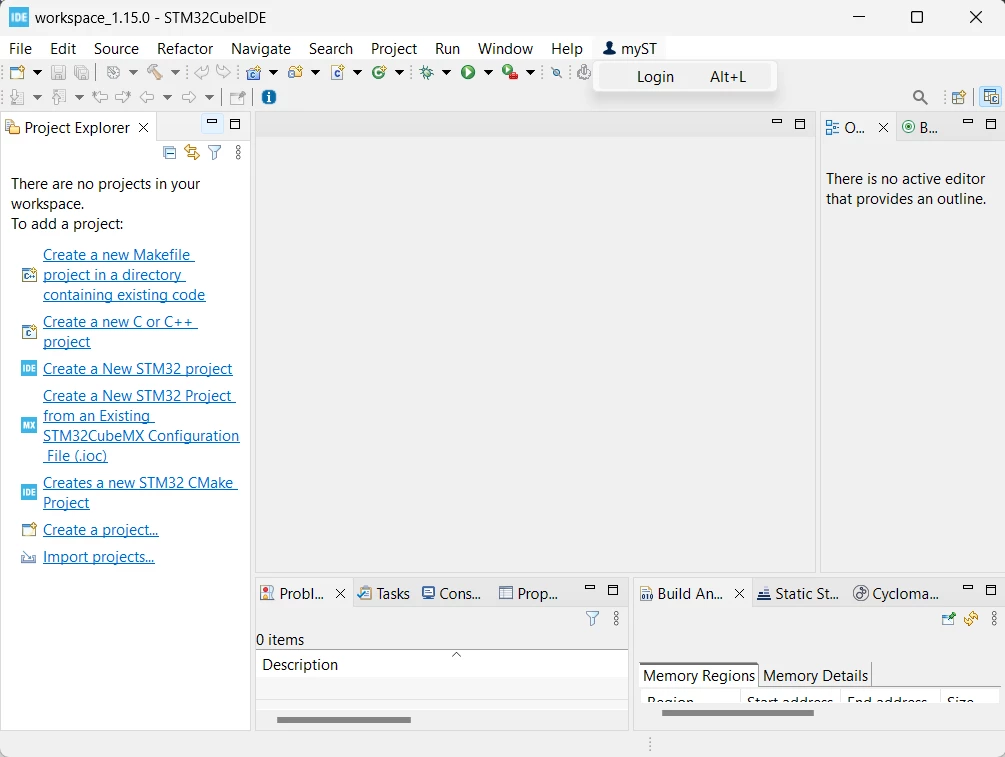Click the Next Annotation icon
This screenshot has width=1005, height=757.
[x=17, y=97]
